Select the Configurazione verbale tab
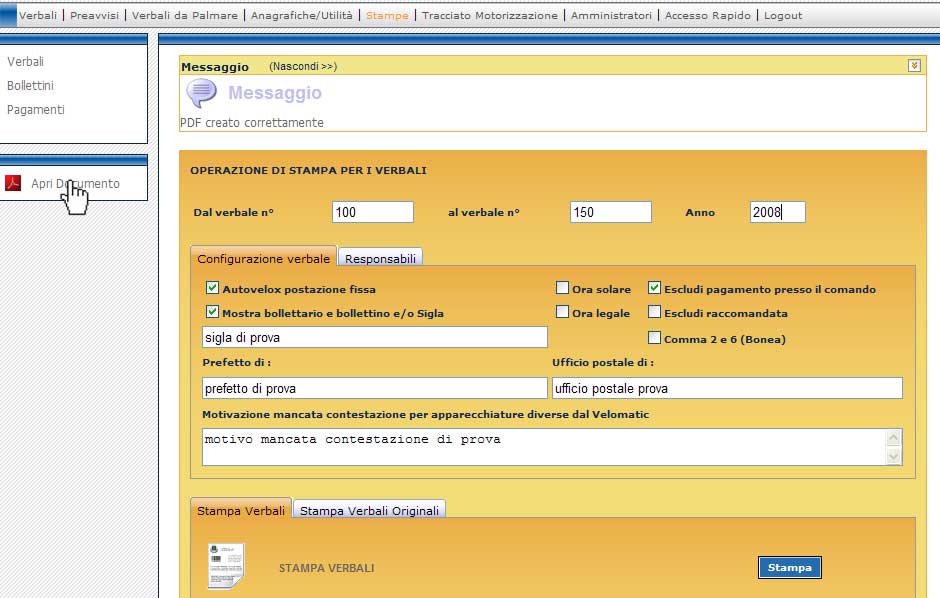The width and height of the screenshot is (940, 598). (264, 258)
